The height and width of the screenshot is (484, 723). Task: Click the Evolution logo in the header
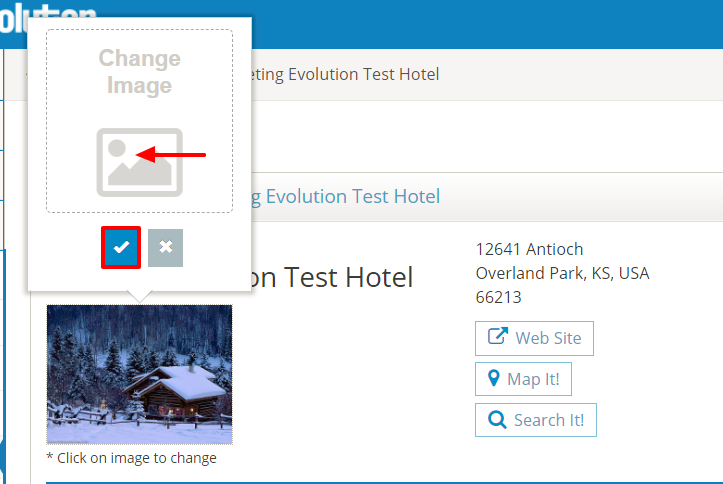[48, 18]
